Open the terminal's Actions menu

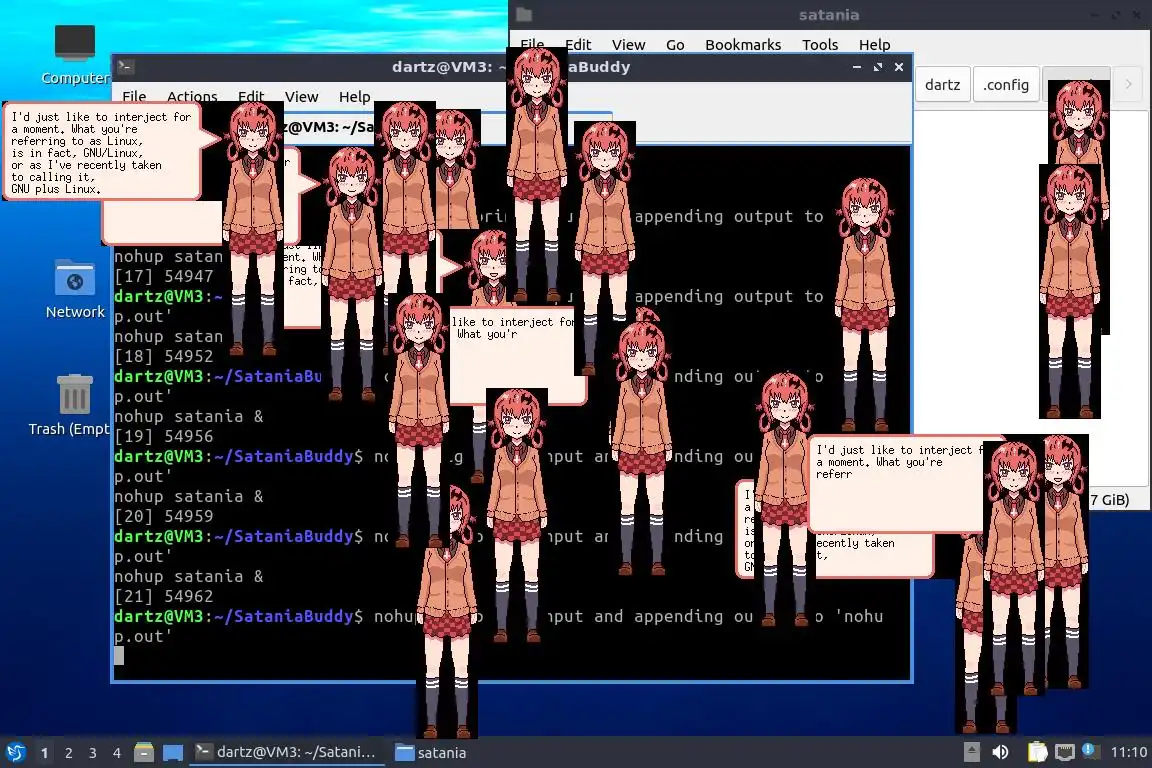[192, 96]
